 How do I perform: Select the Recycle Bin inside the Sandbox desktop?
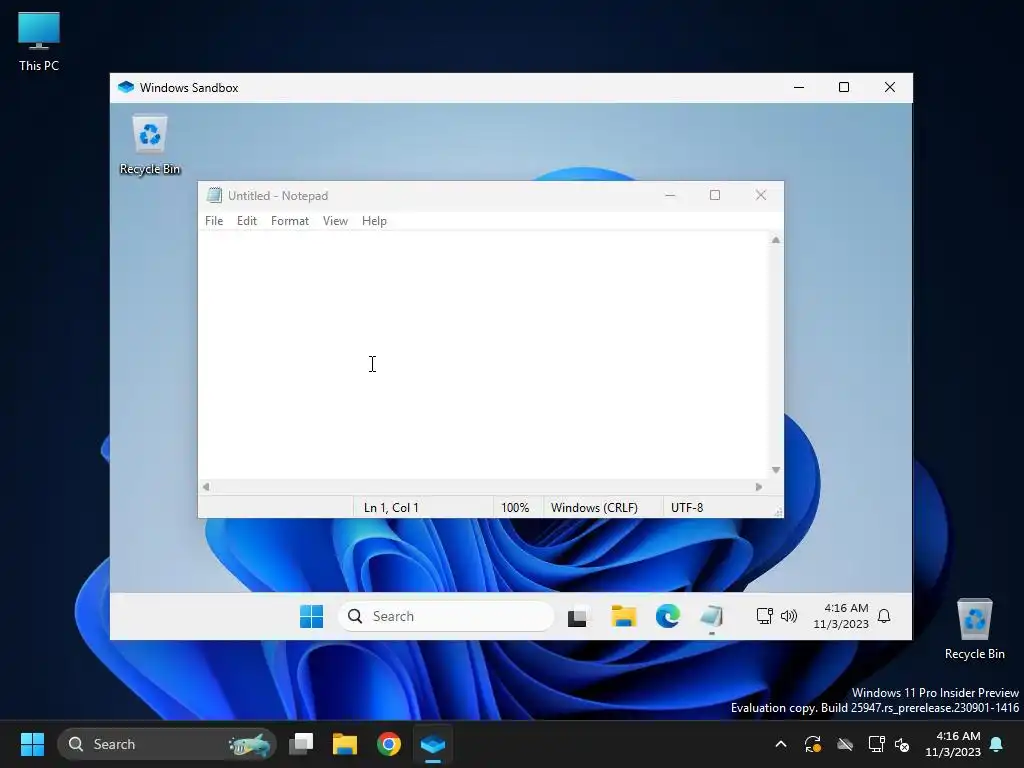(150, 145)
